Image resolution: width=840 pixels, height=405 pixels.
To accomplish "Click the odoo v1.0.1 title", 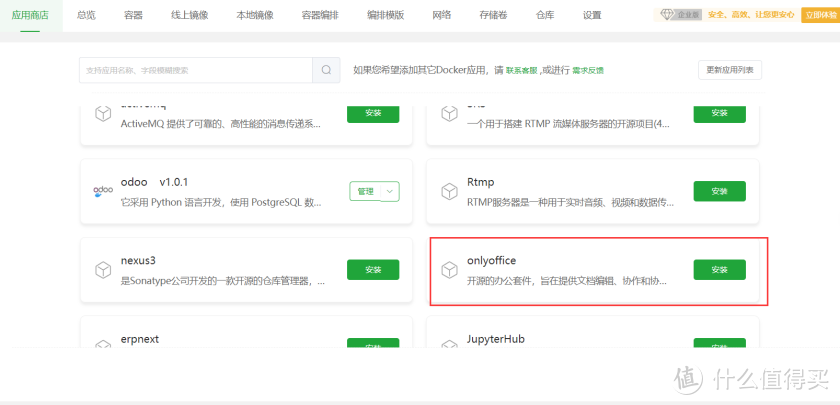I will coord(154,182).
